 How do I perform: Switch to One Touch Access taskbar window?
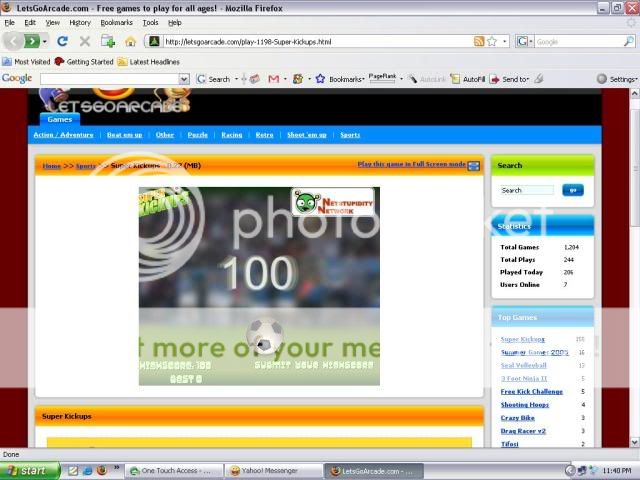174,471
